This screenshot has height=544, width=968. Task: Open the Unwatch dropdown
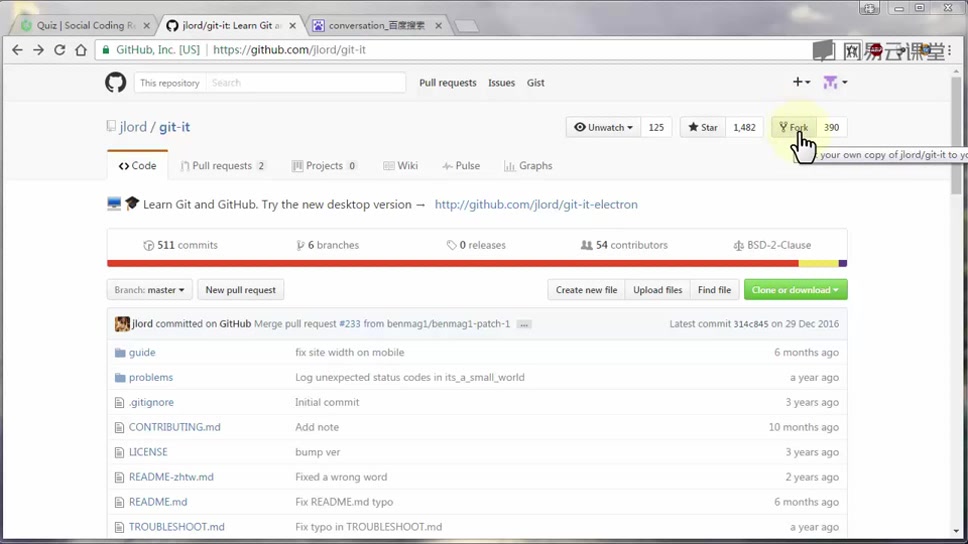click(603, 127)
